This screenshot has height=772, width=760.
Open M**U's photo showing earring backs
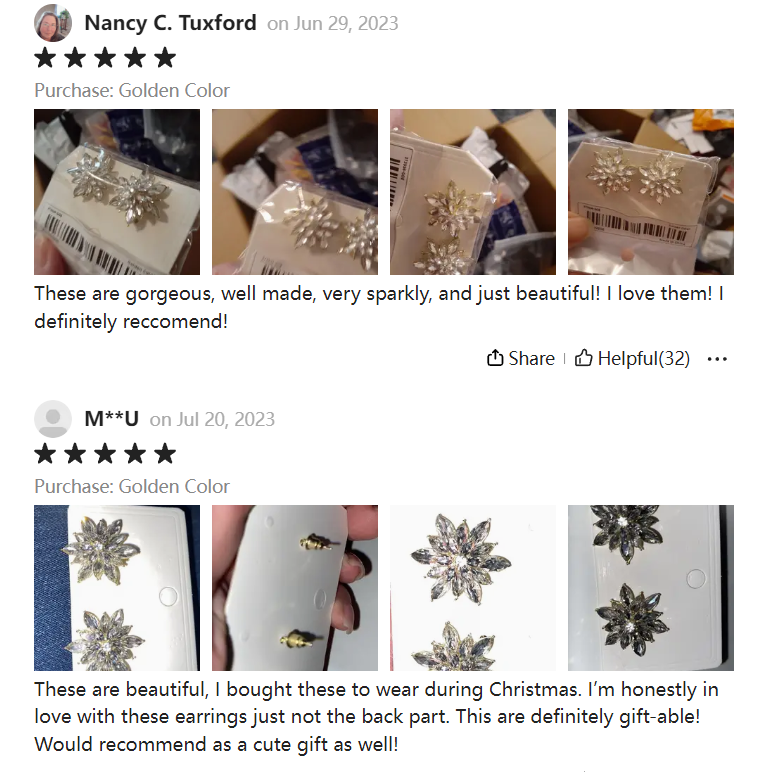[x=295, y=588]
